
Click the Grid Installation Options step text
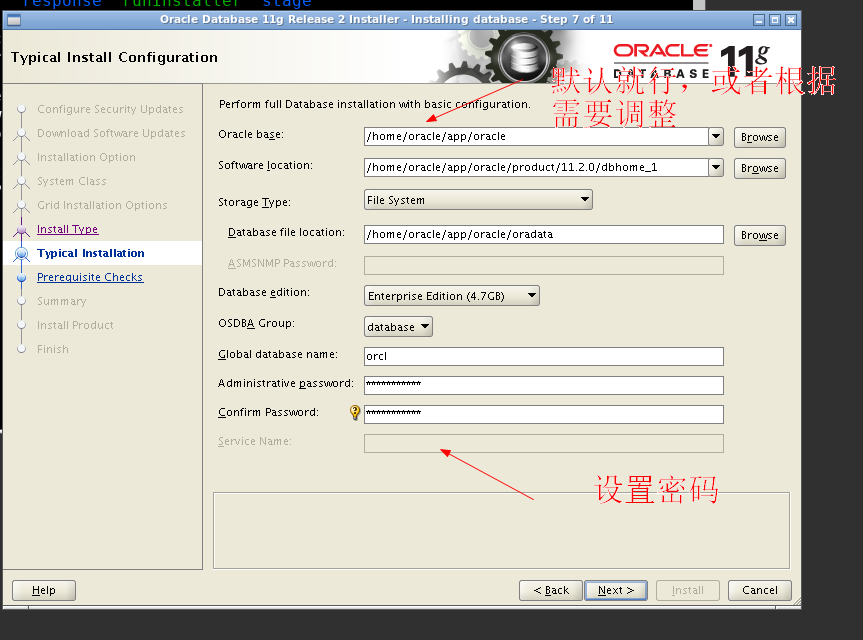(102, 205)
